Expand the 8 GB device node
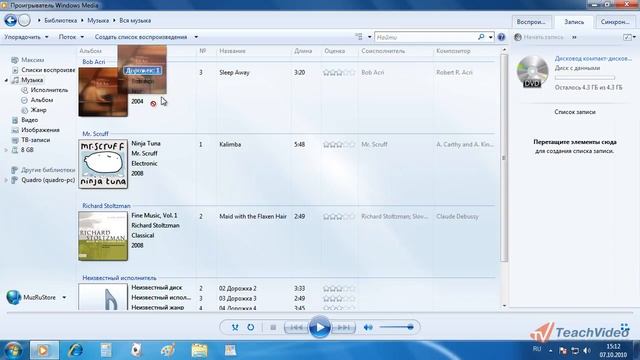The height and width of the screenshot is (360, 640). (x=6, y=150)
